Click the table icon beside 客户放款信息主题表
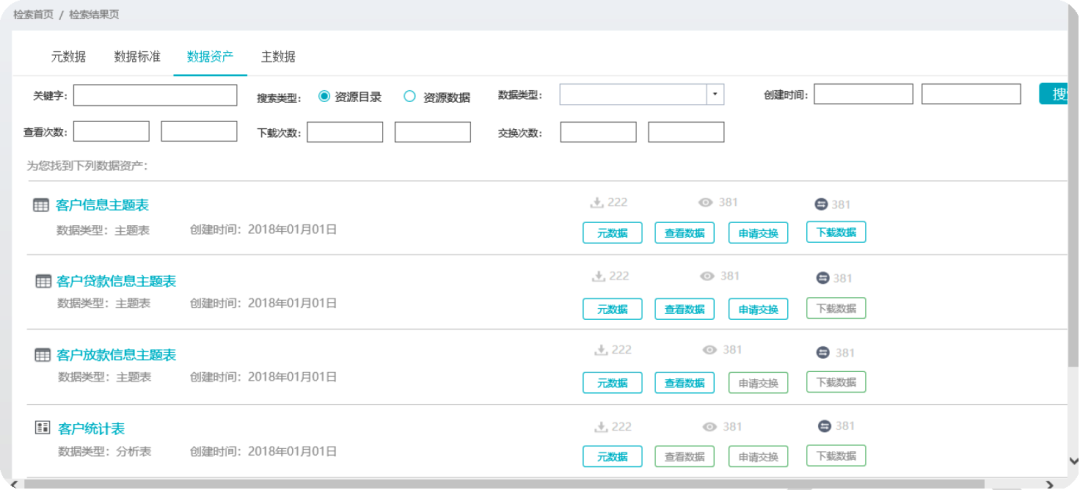1080x490 pixels. (43, 355)
